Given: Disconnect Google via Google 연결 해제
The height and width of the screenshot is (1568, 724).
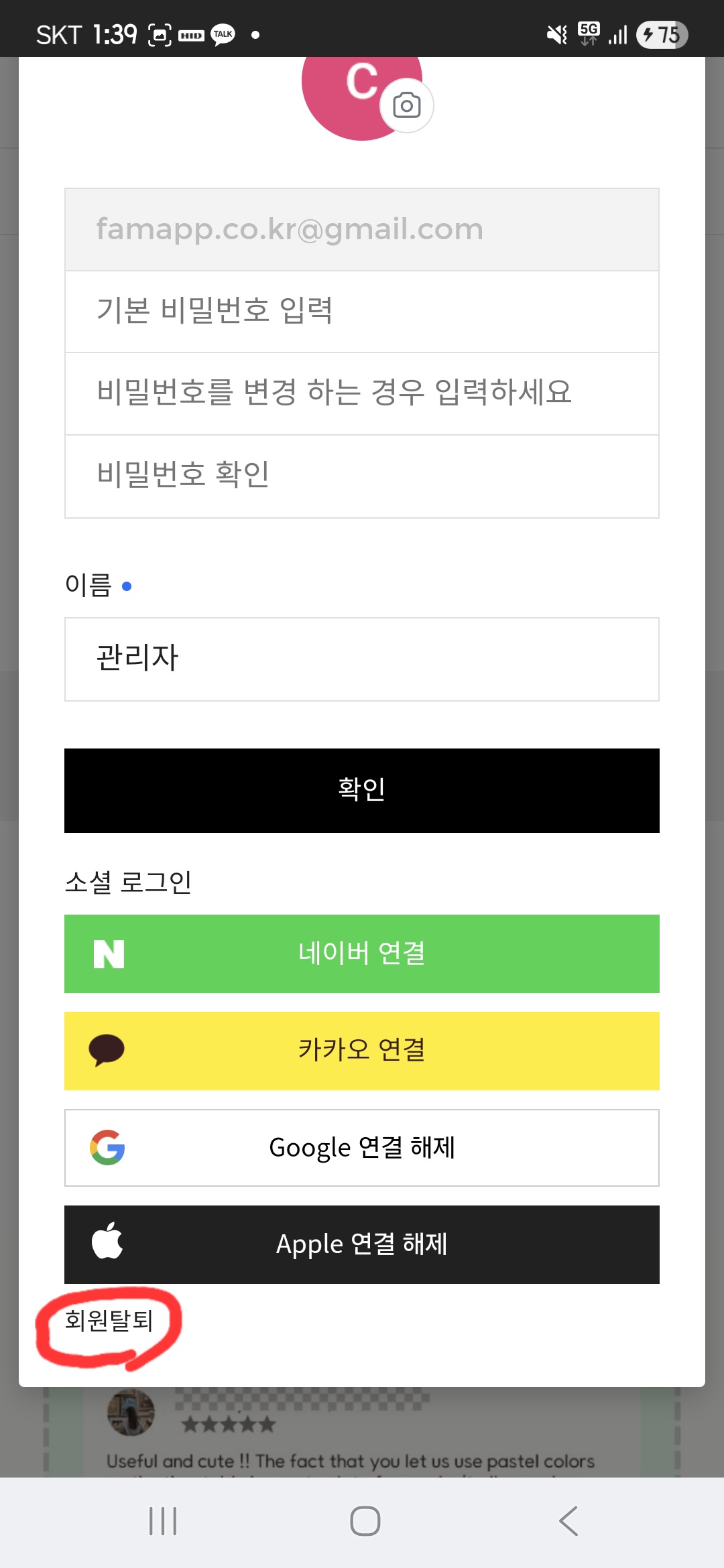Looking at the screenshot, I should click(x=362, y=1147).
